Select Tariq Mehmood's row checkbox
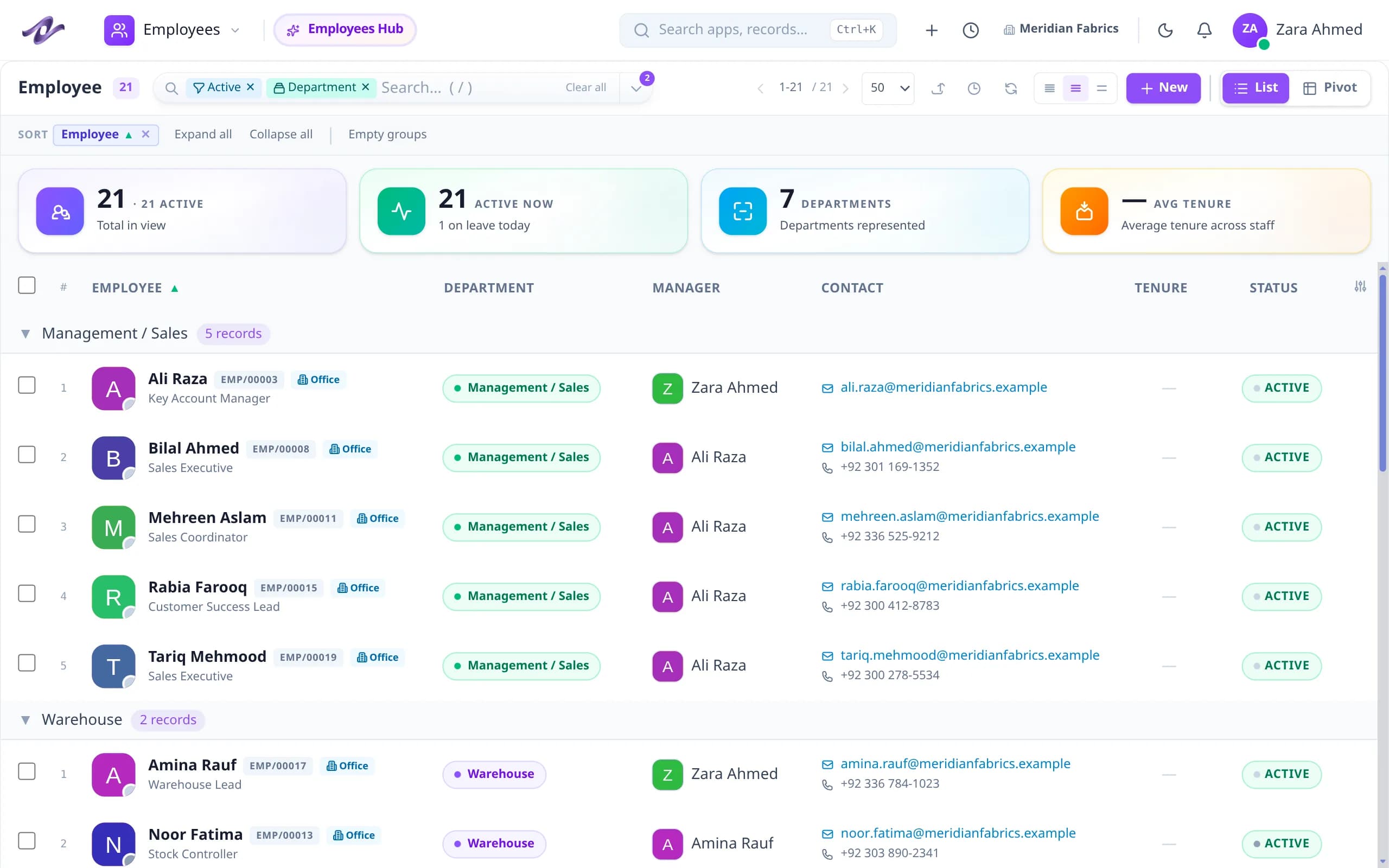Screen dimensions: 1389x868 tap(27, 663)
